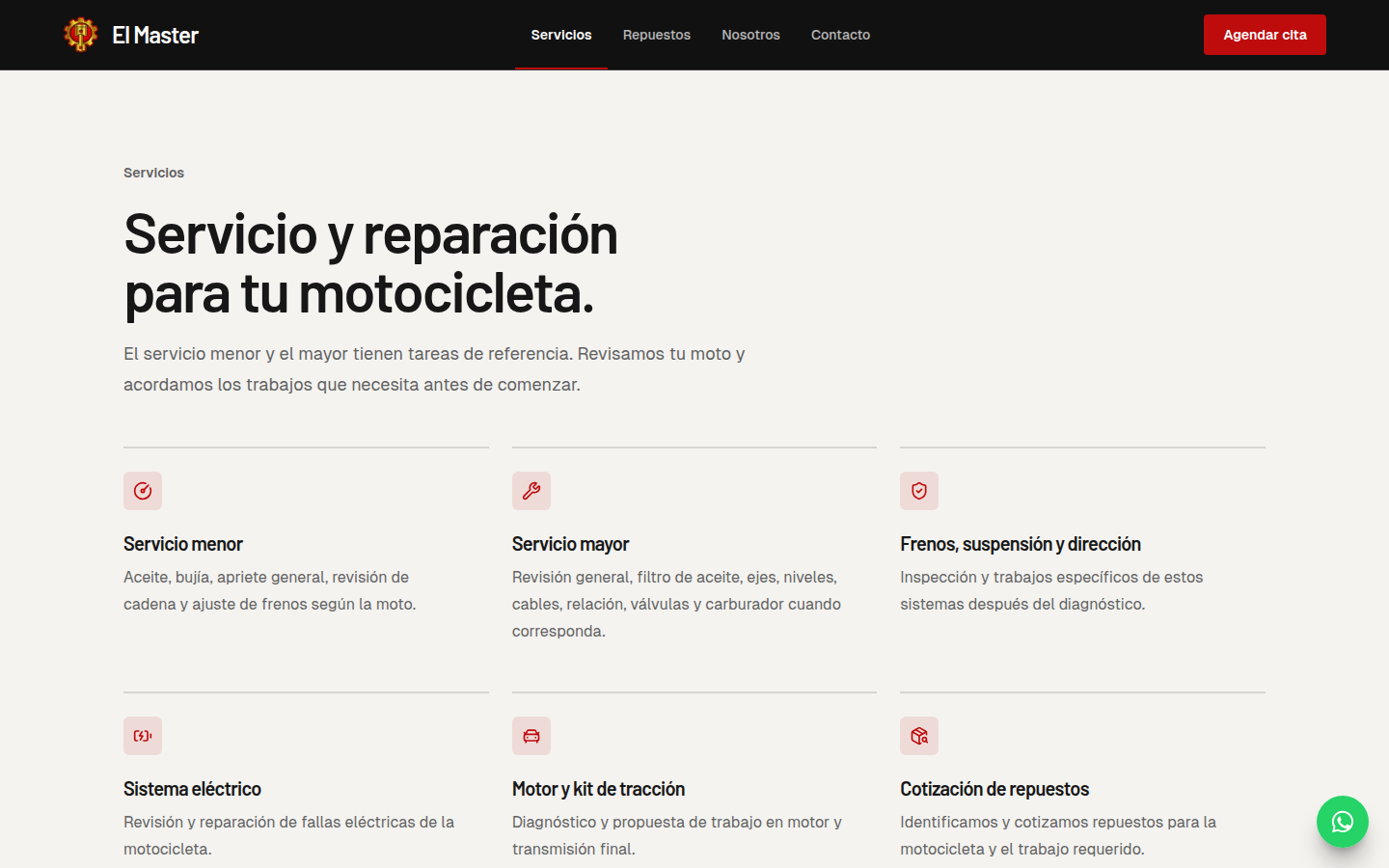Open the Repuestos nav item

657,35
